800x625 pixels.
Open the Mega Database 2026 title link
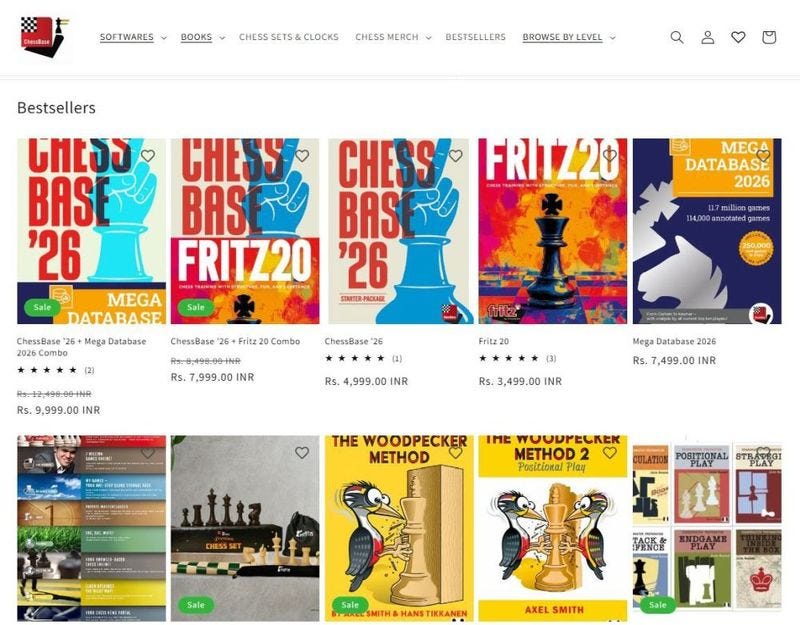674,341
